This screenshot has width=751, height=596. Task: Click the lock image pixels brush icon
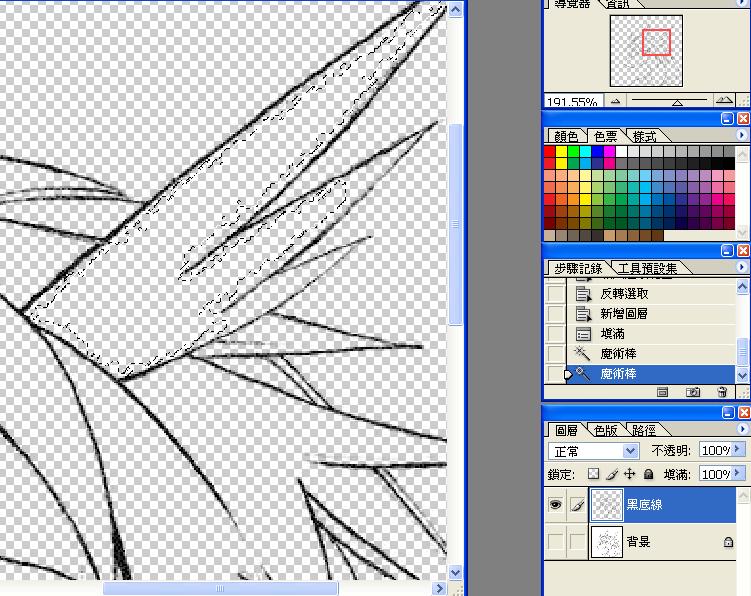(611, 474)
